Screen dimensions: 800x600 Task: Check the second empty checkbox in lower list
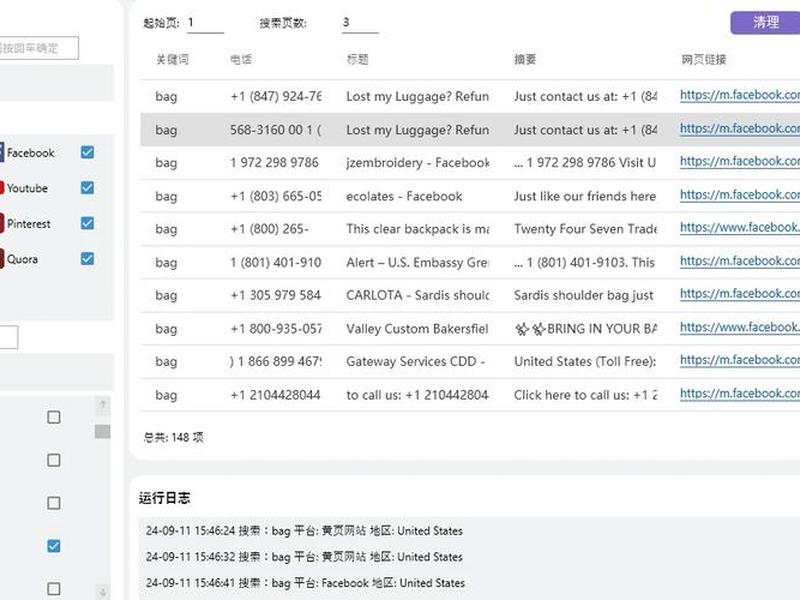pyautogui.click(x=54, y=460)
